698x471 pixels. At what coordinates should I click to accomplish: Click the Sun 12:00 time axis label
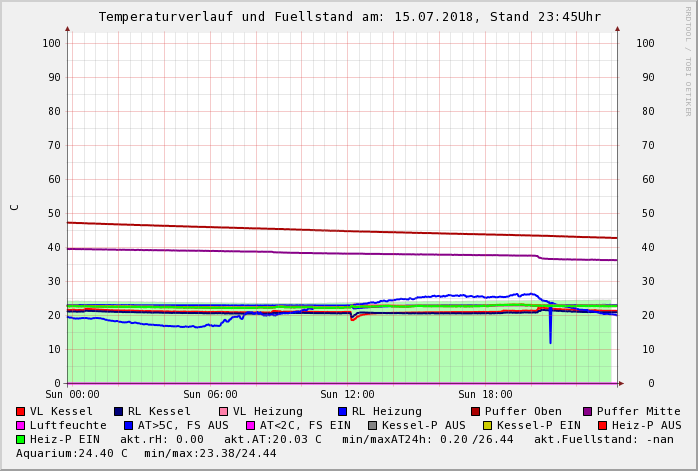point(347,395)
